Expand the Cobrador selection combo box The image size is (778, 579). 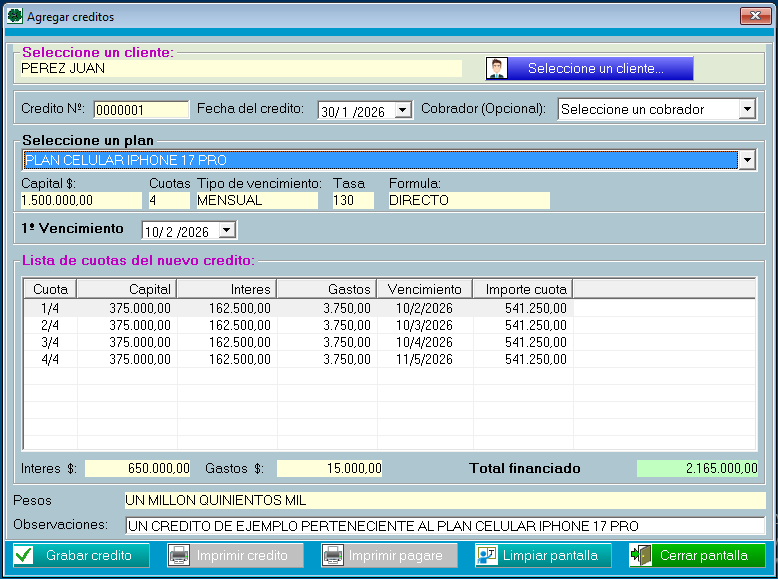point(746,109)
